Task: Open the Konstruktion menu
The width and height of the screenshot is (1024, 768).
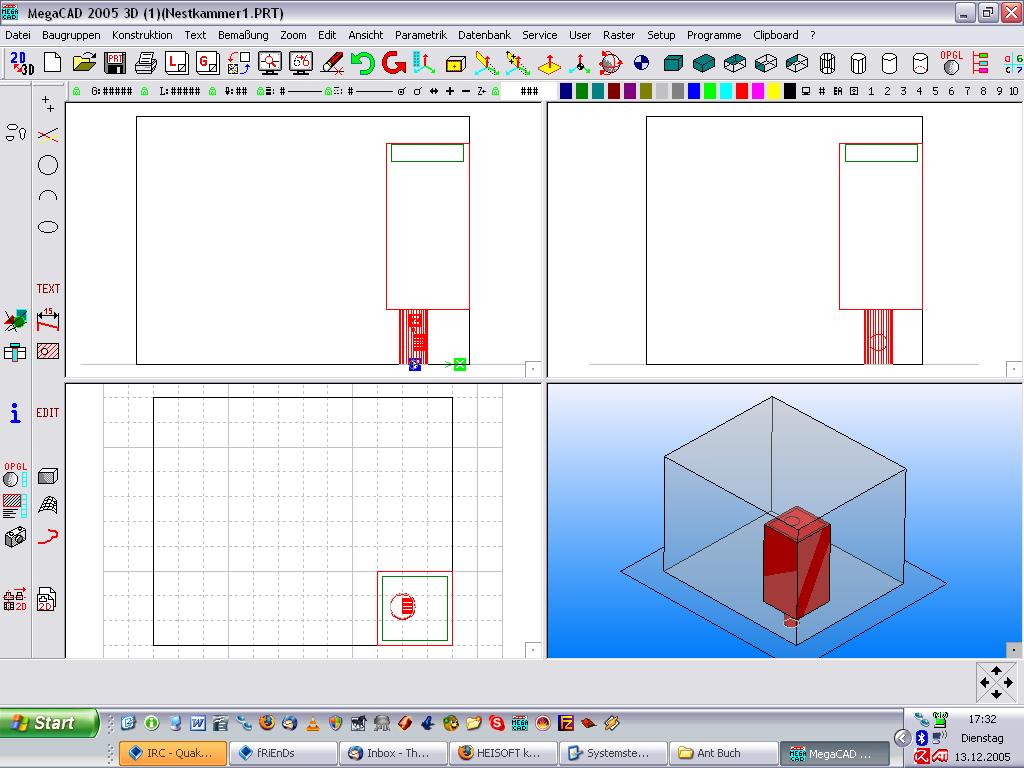Action: [142, 35]
